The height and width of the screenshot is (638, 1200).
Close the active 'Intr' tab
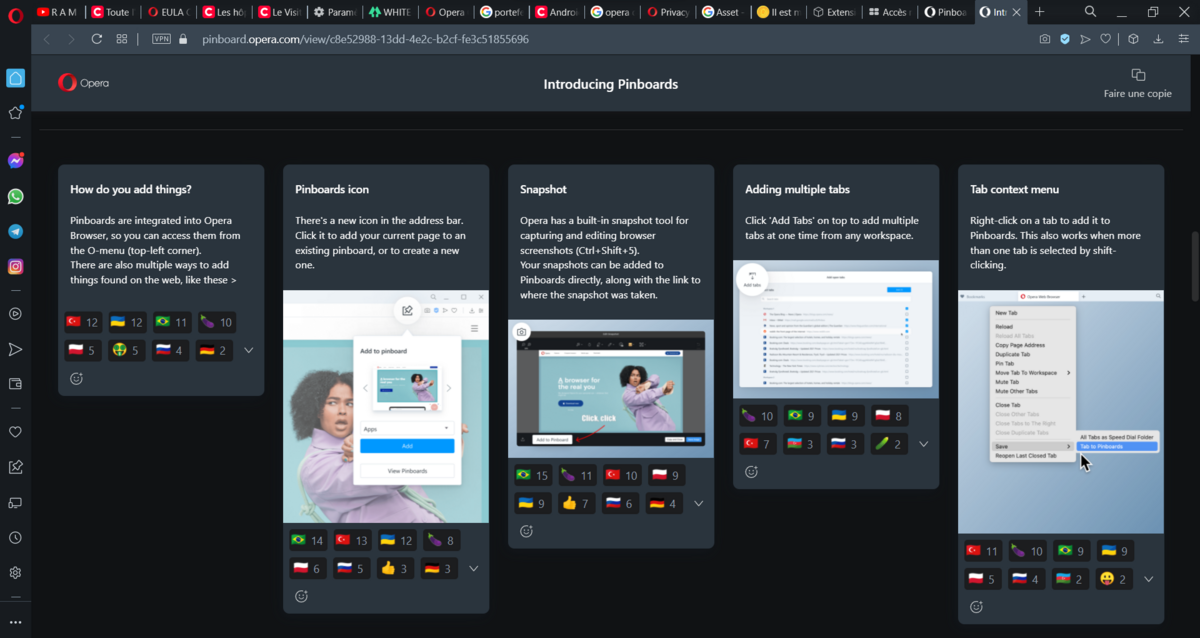1016,12
